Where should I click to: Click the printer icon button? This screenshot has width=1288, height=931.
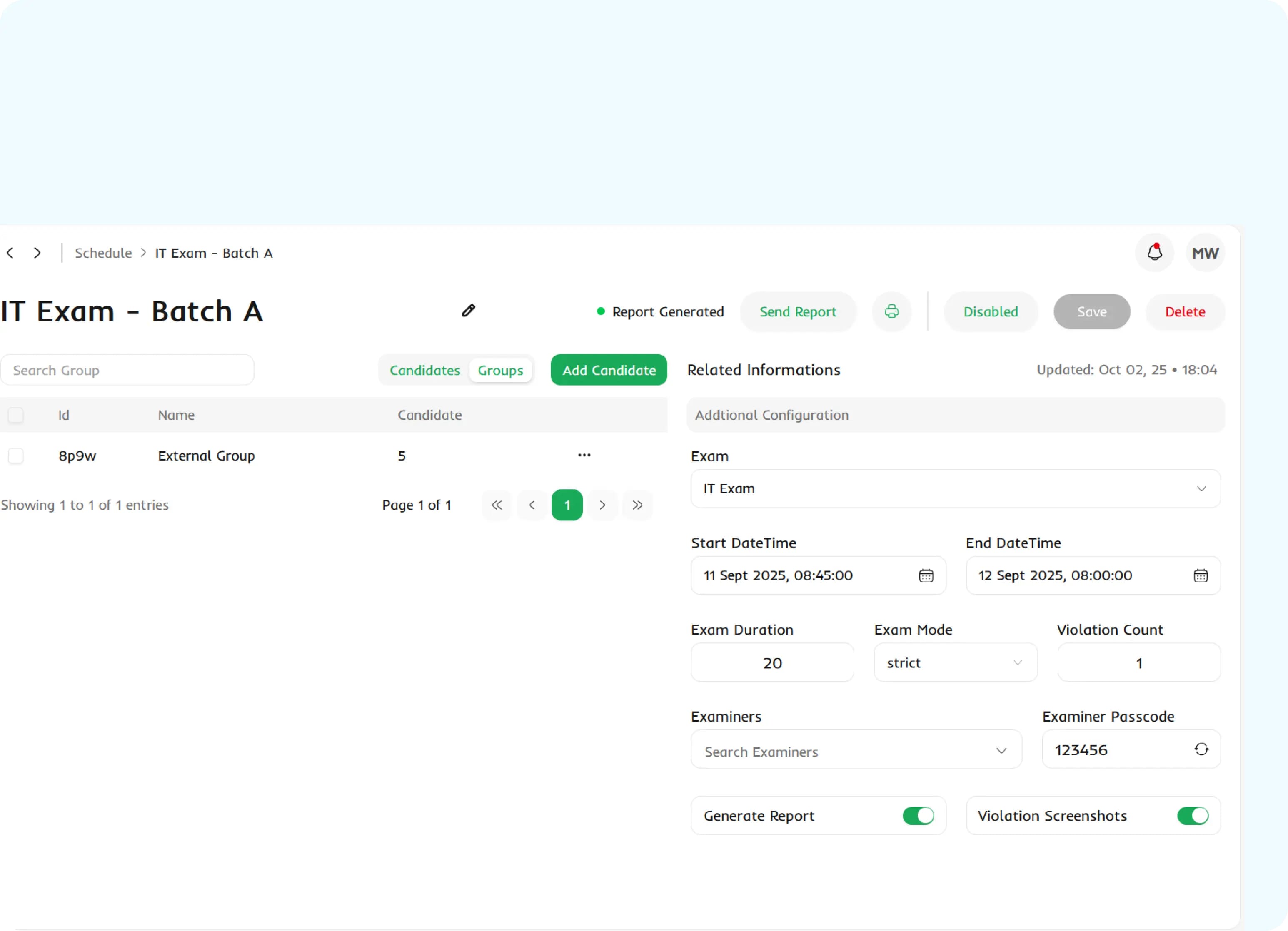[891, 311]
